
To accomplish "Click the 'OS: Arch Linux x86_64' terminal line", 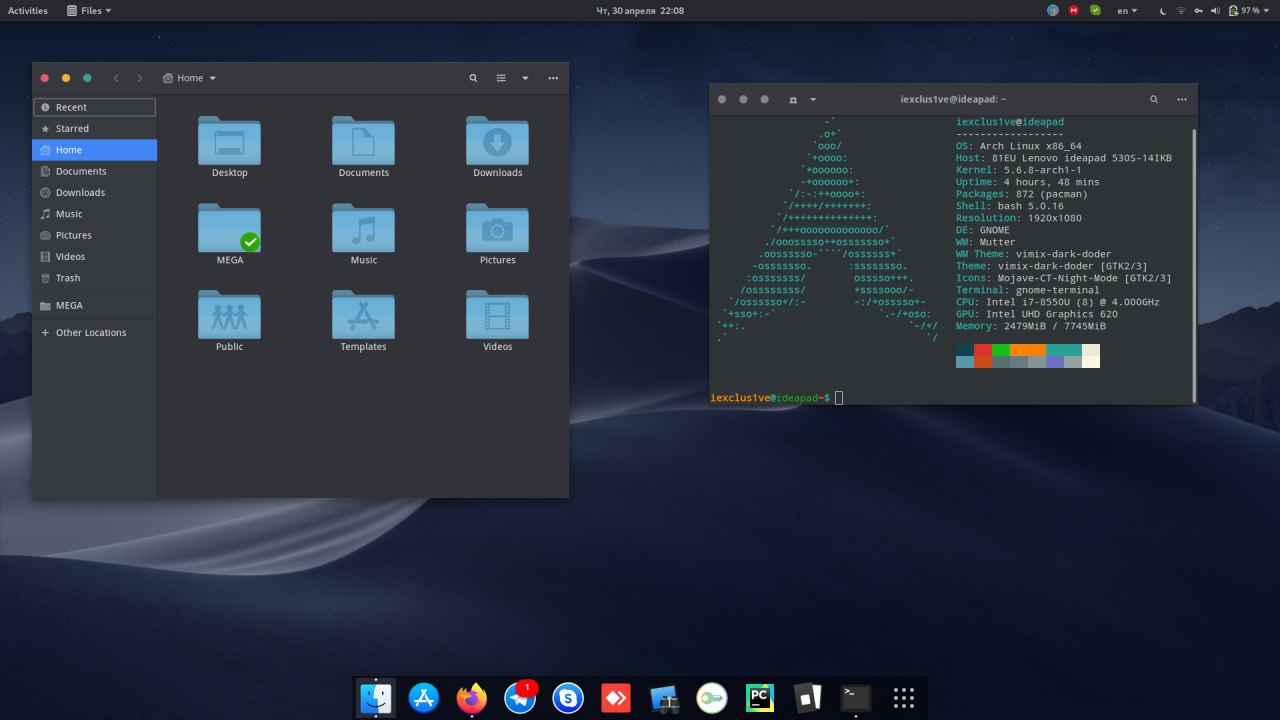I will click(1018, 146).
